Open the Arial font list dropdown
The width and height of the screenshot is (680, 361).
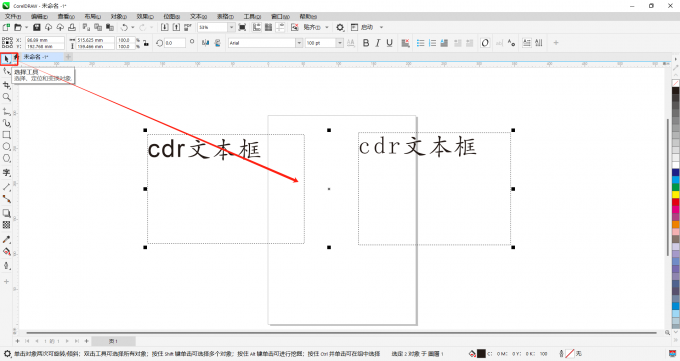pos(299,43)
